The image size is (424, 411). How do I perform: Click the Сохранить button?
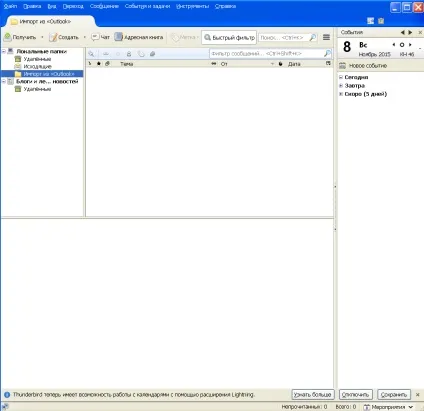point(394,394)
